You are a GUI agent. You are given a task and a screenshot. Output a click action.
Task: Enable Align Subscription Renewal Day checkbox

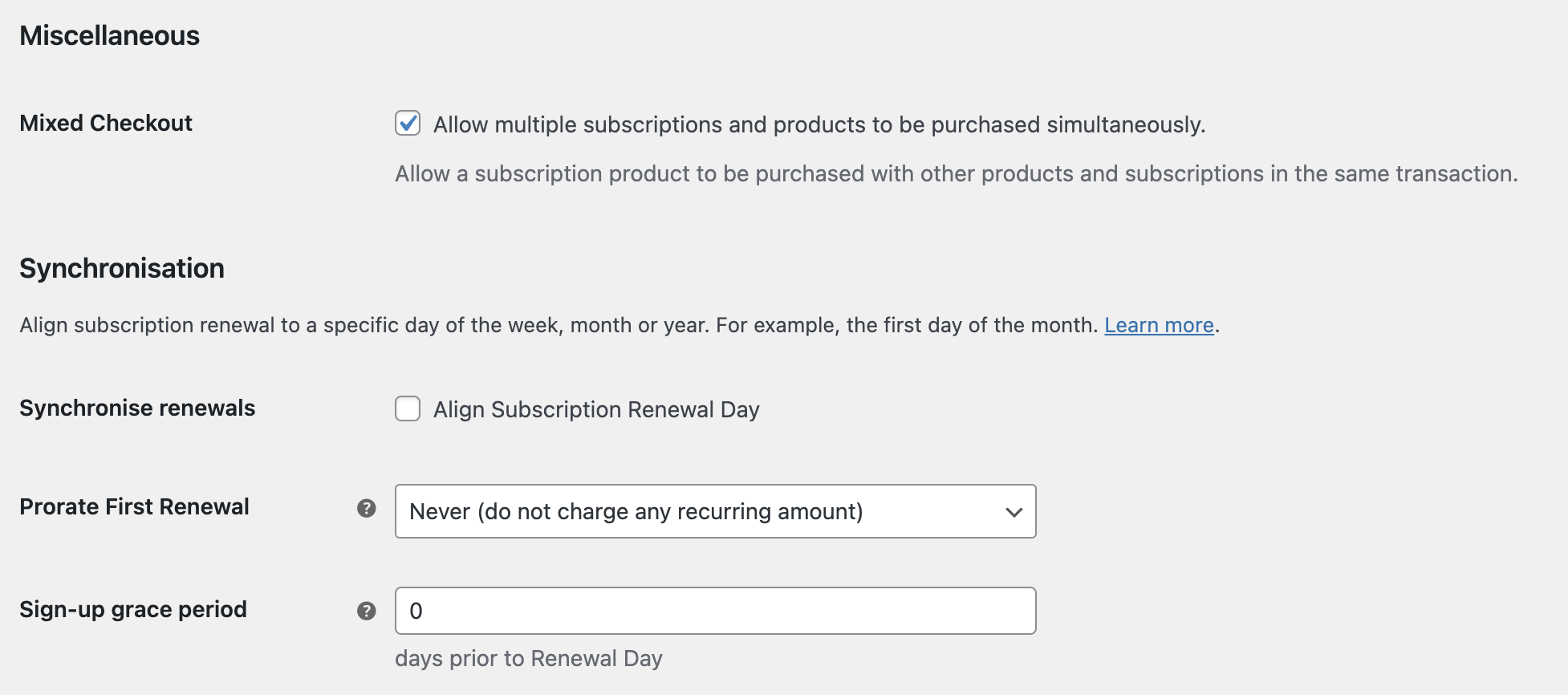[x=408, y=408]
